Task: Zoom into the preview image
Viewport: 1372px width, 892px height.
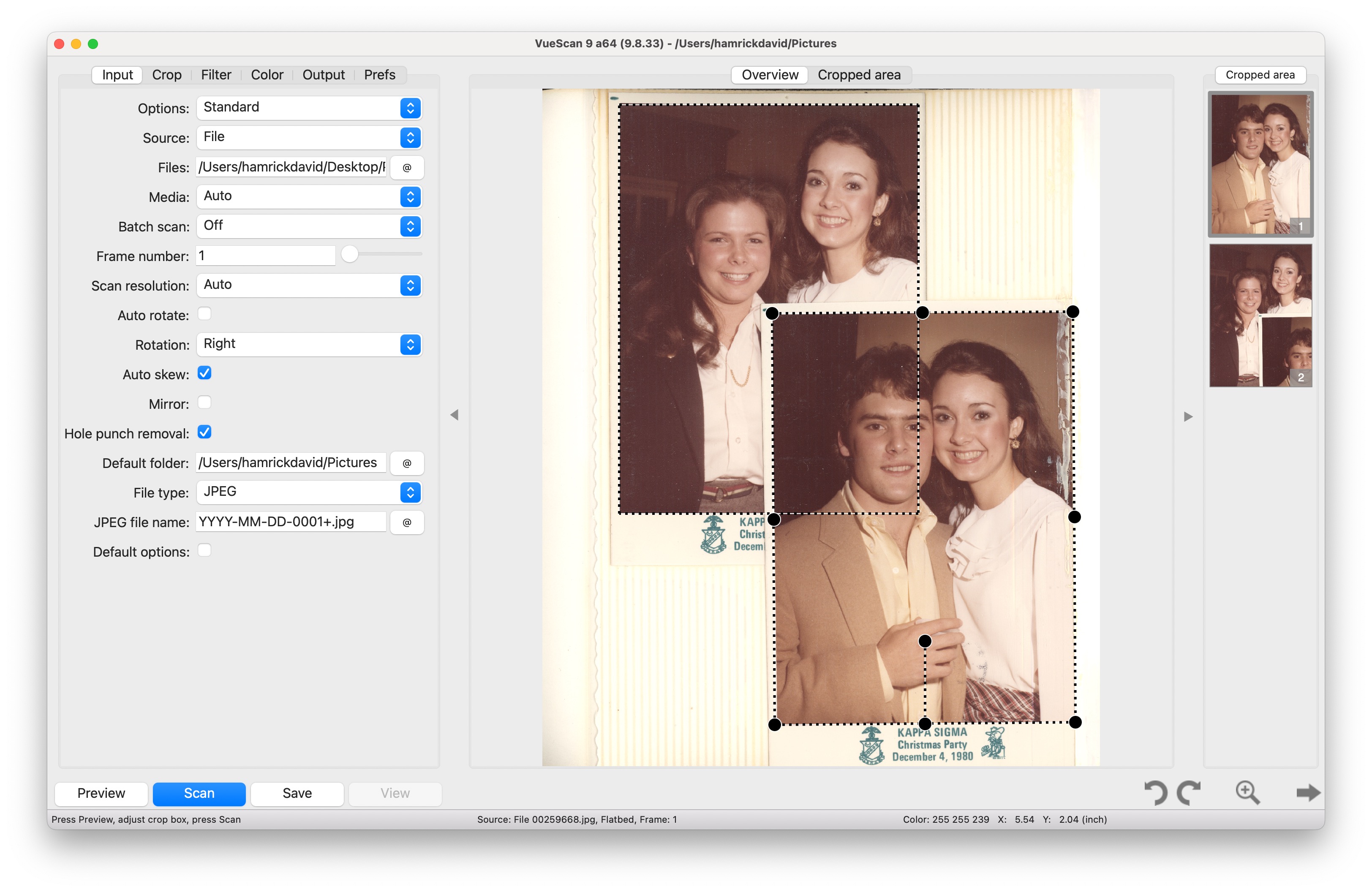Action: pyautogui.click(x=1247, y=793)
